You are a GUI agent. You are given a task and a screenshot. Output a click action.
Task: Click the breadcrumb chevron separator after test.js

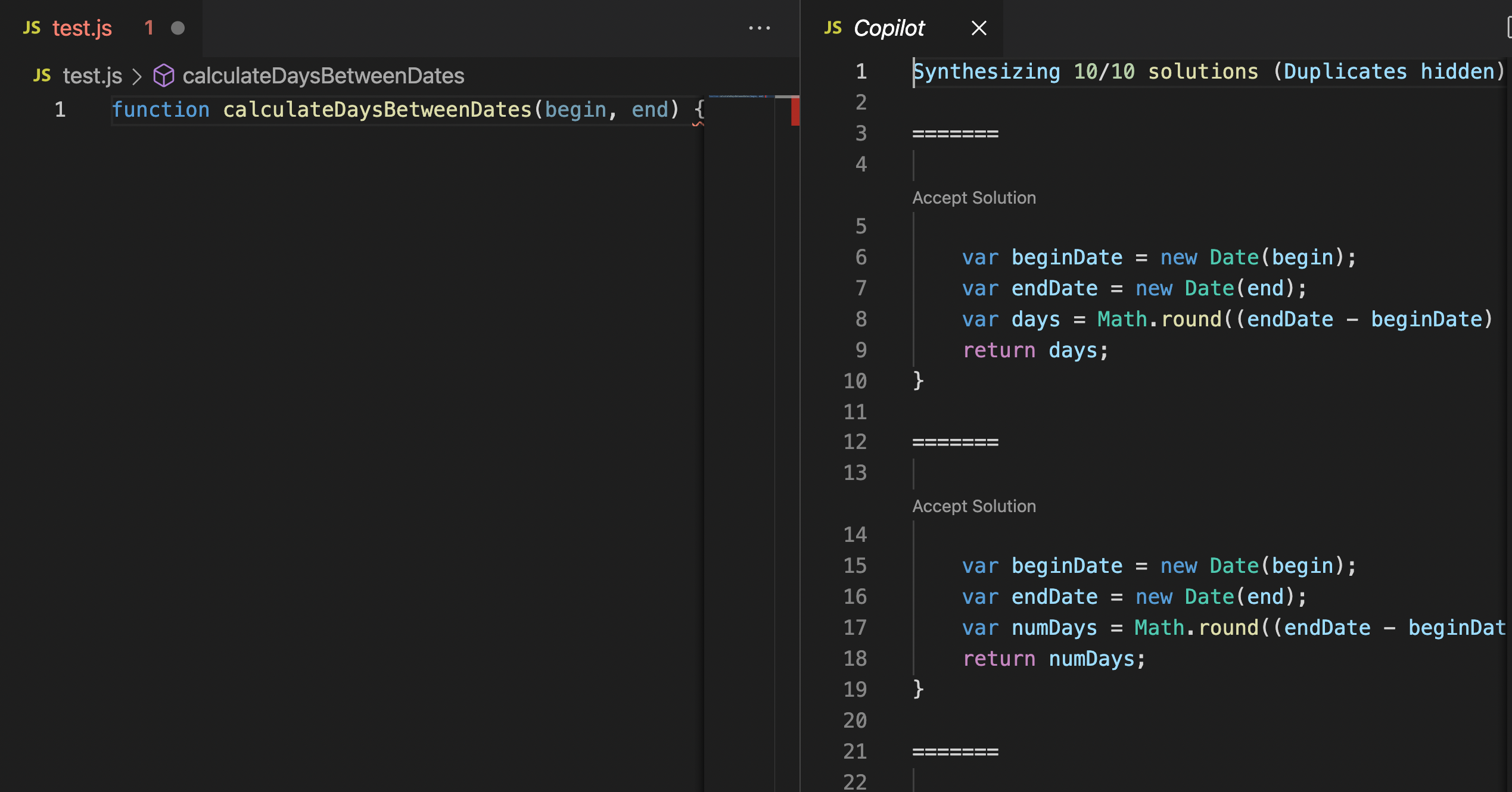pyautogui.click(x=137, y=76)
